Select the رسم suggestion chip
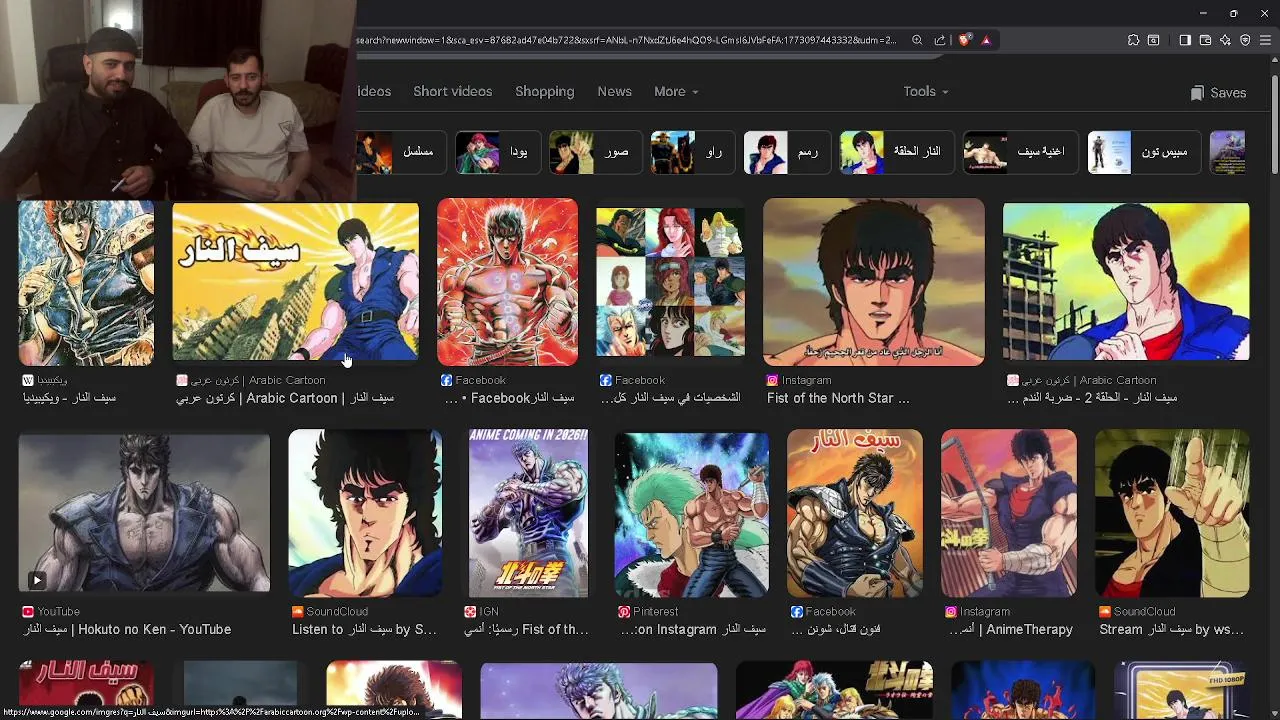The height and width of the screenshot is (720, 1280). pyautogui.click(x=787, y=152)
